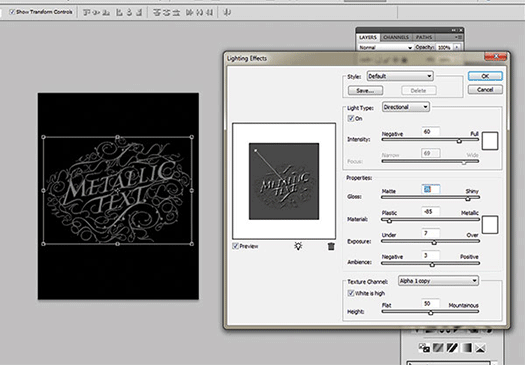Open Texture Channel dropdown showing Alpha 1 copy

[x=438, y=281]
